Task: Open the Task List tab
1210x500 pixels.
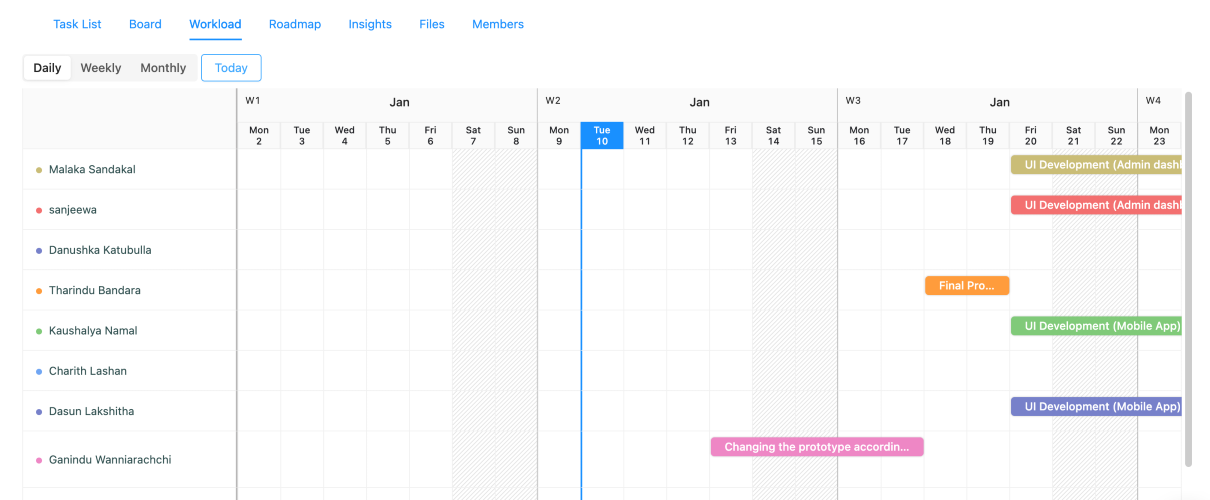Action: (77, 24)
